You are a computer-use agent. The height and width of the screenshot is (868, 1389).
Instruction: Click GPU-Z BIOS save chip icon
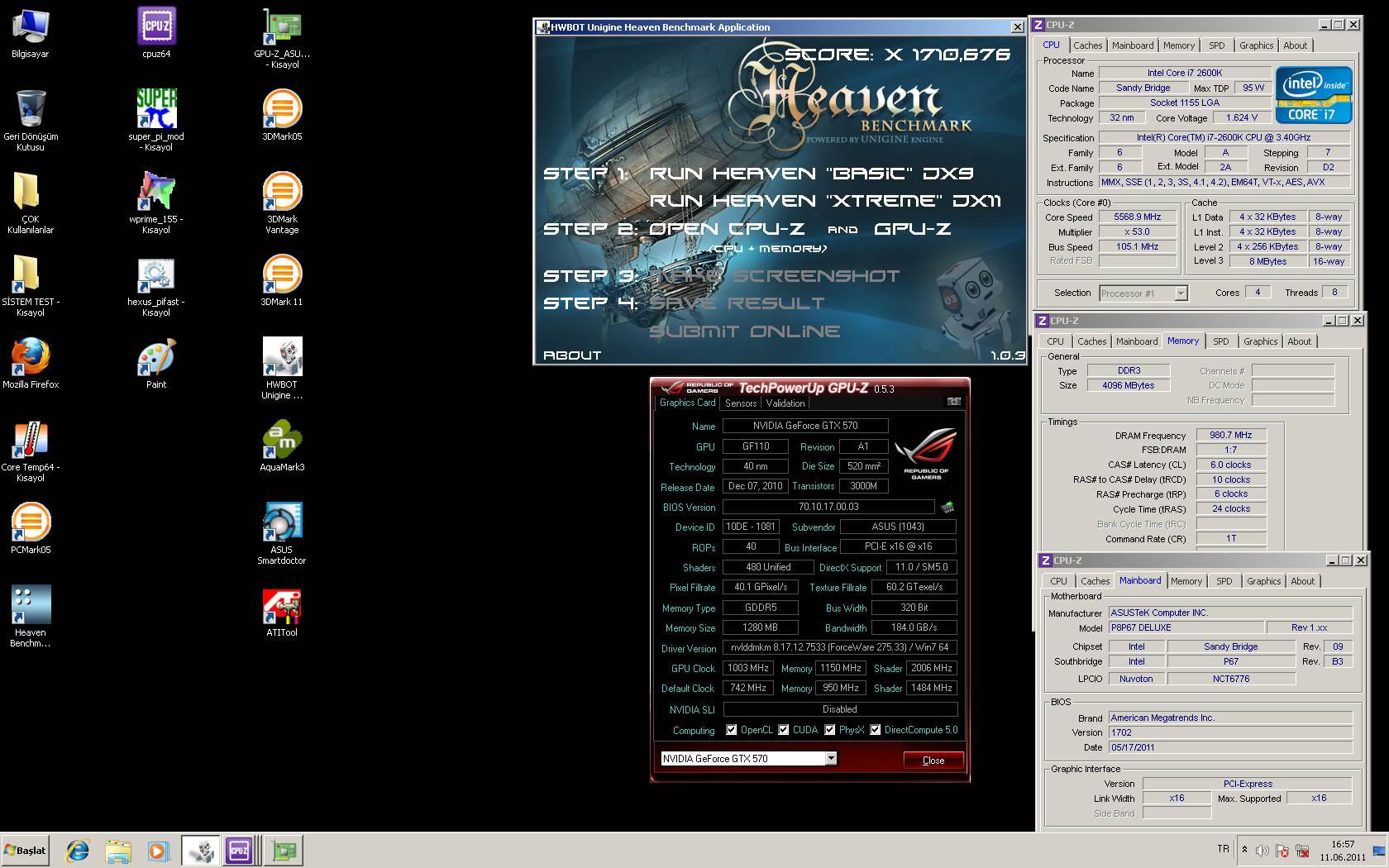947,507
